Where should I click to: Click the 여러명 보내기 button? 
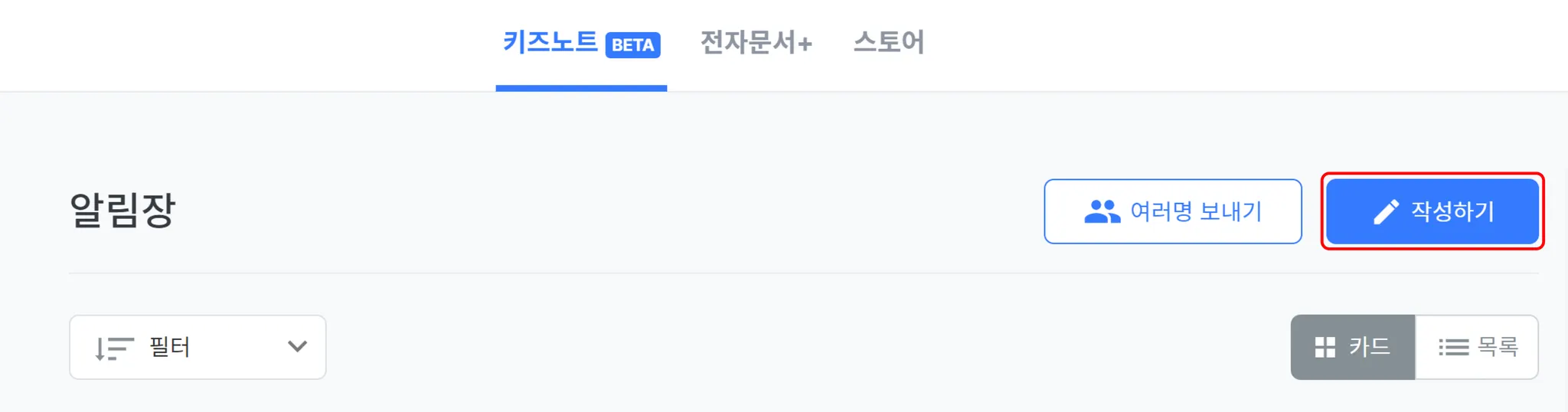(1172, 211)
